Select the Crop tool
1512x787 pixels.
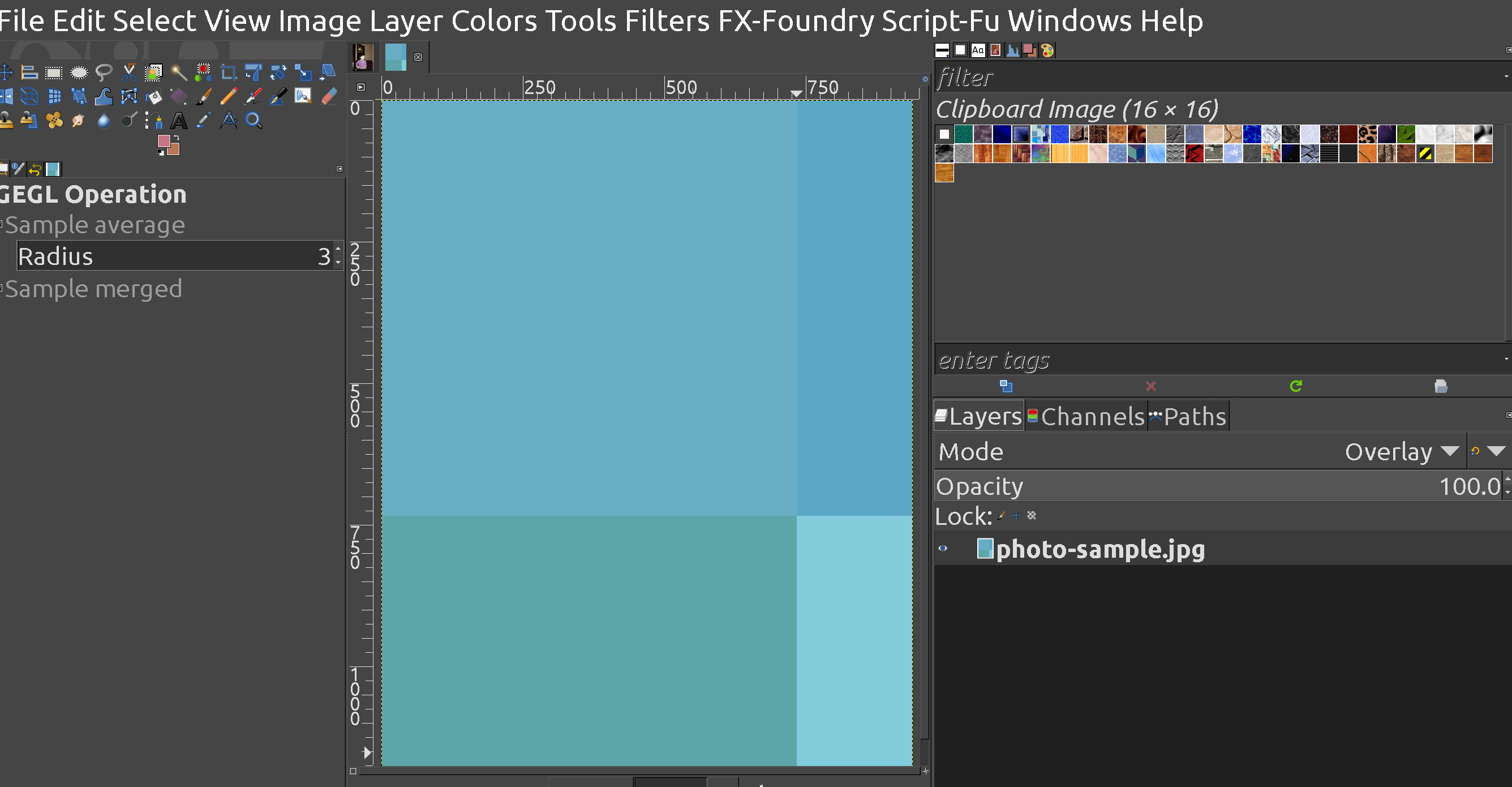[227, 73]
